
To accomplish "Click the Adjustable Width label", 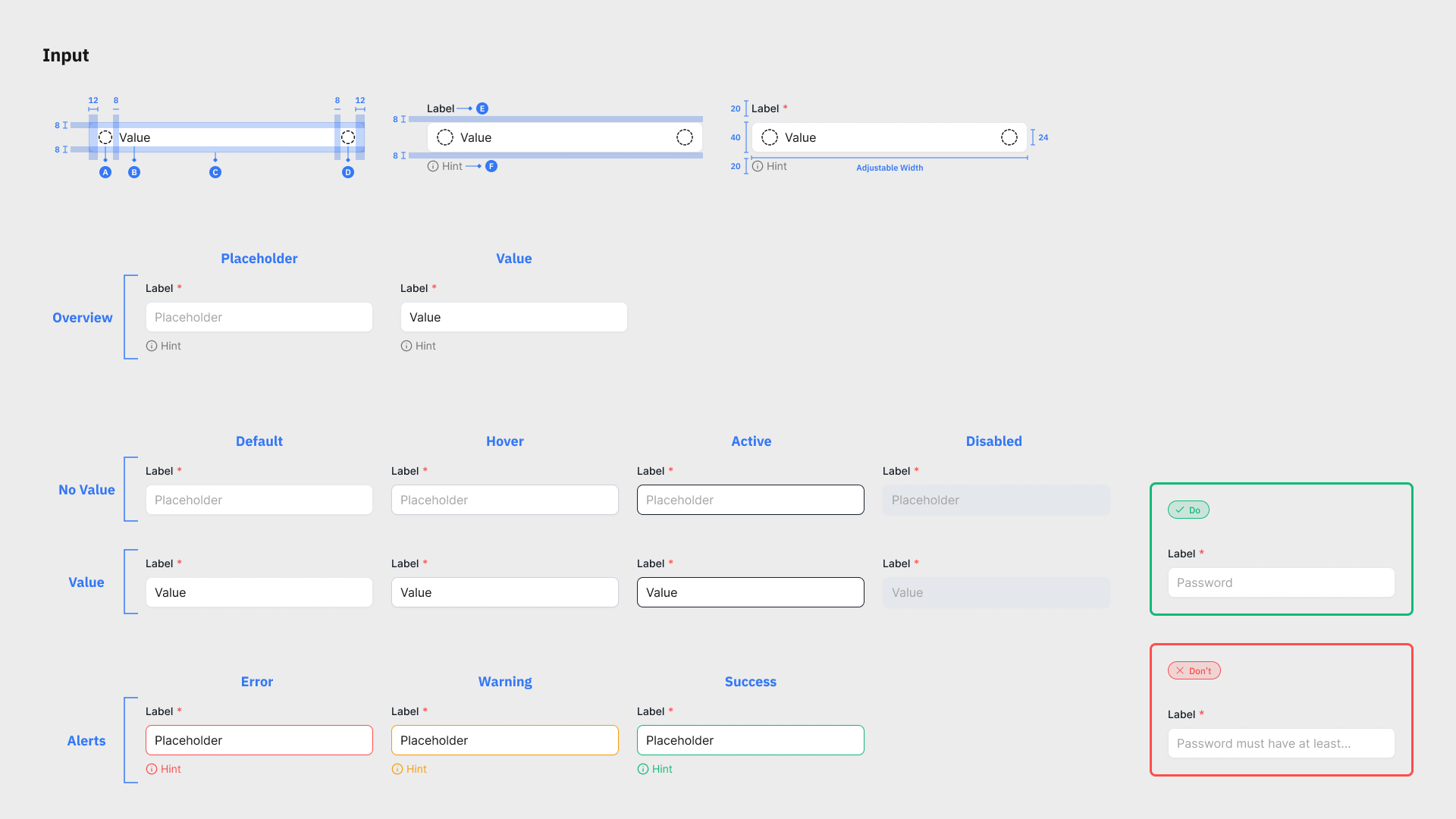I will point(890,168).
